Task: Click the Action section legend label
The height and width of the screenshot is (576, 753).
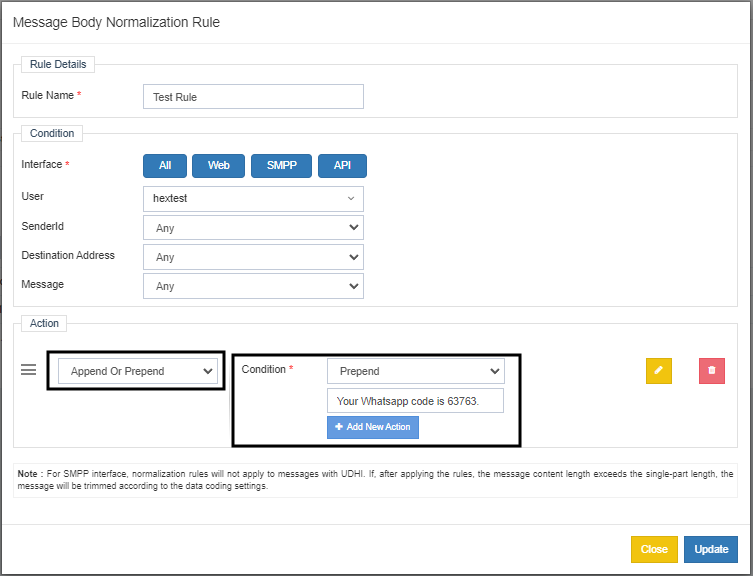Action: [x=44, y=323]
